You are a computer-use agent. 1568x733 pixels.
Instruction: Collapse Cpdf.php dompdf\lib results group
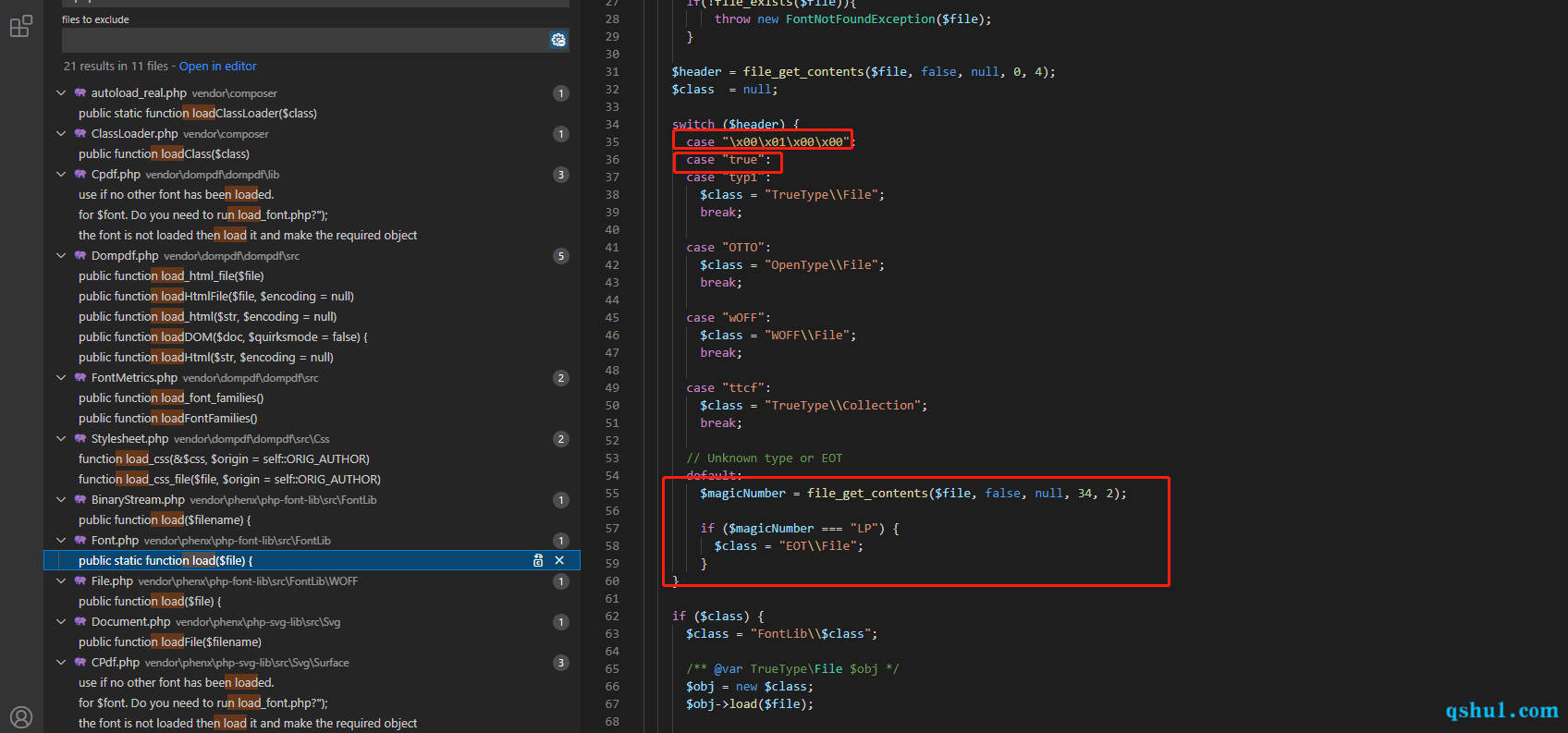tap(61, 174)
